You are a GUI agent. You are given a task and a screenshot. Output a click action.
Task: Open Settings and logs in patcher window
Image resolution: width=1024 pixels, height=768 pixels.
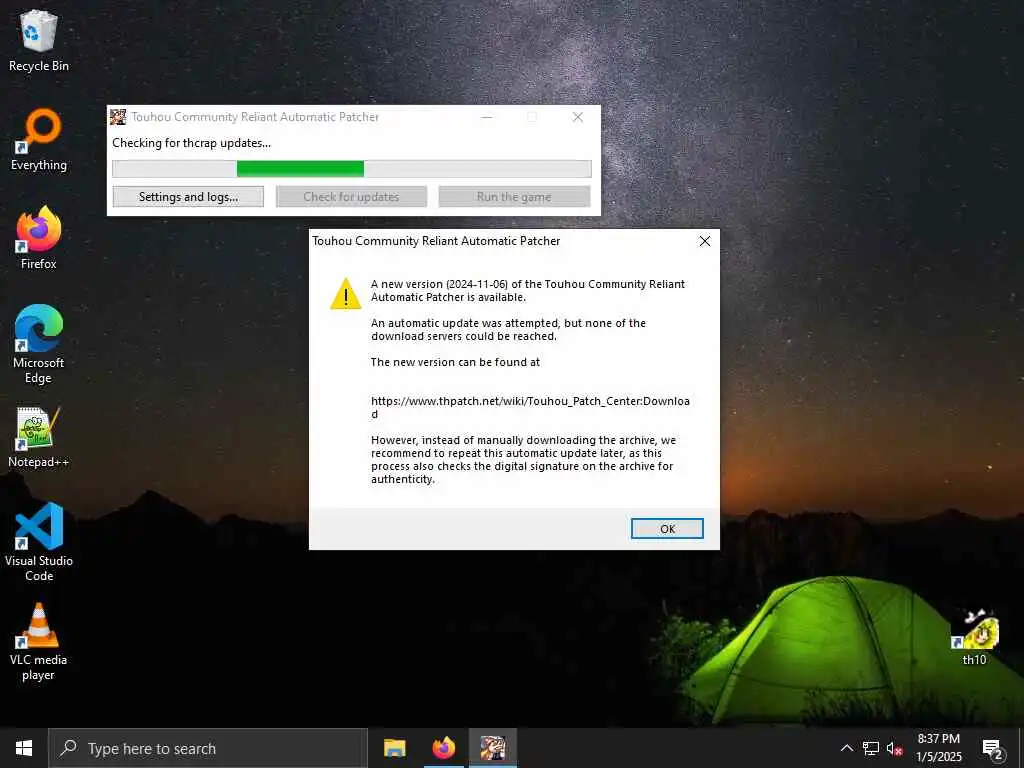188,197
